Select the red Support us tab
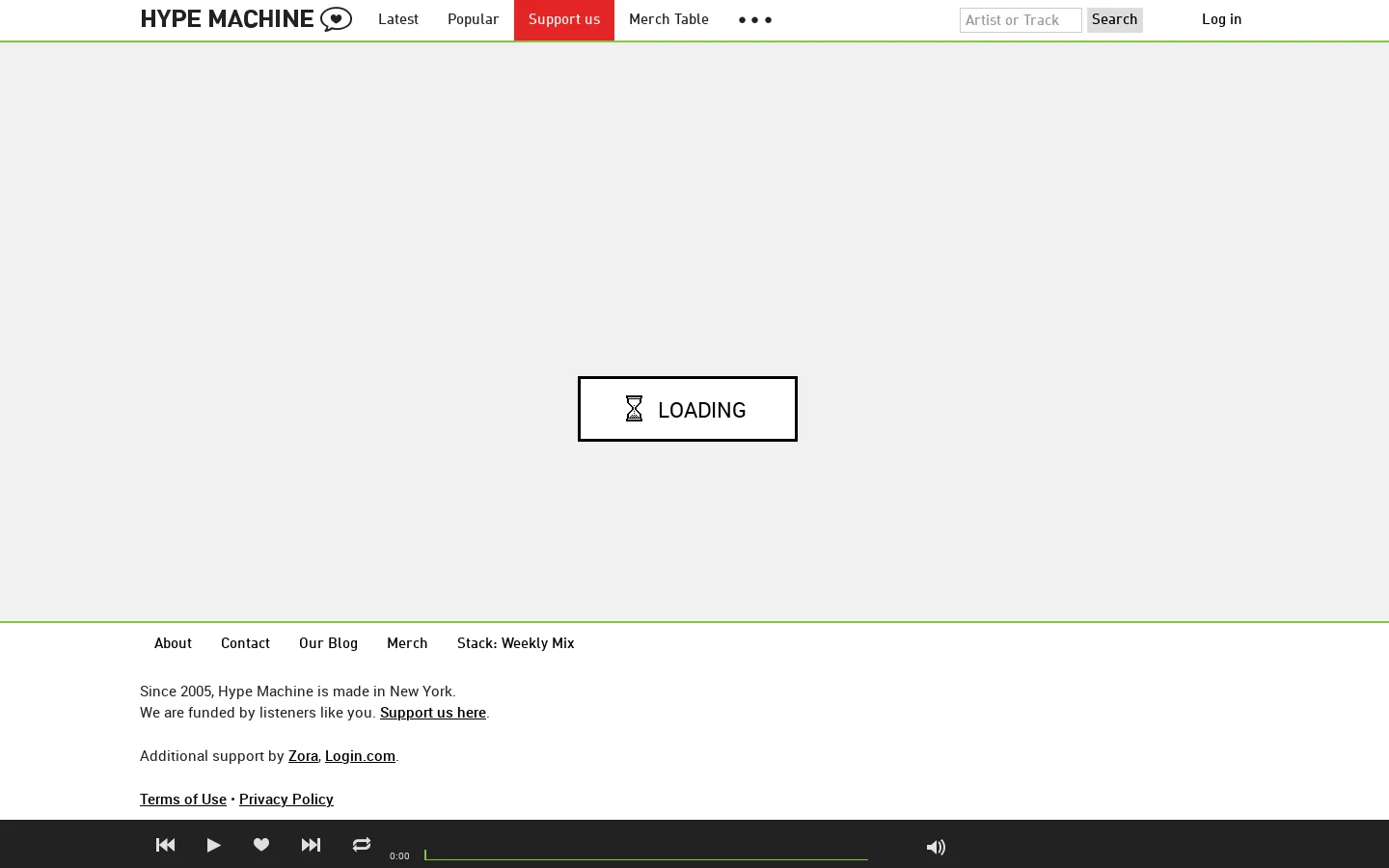 564,20
